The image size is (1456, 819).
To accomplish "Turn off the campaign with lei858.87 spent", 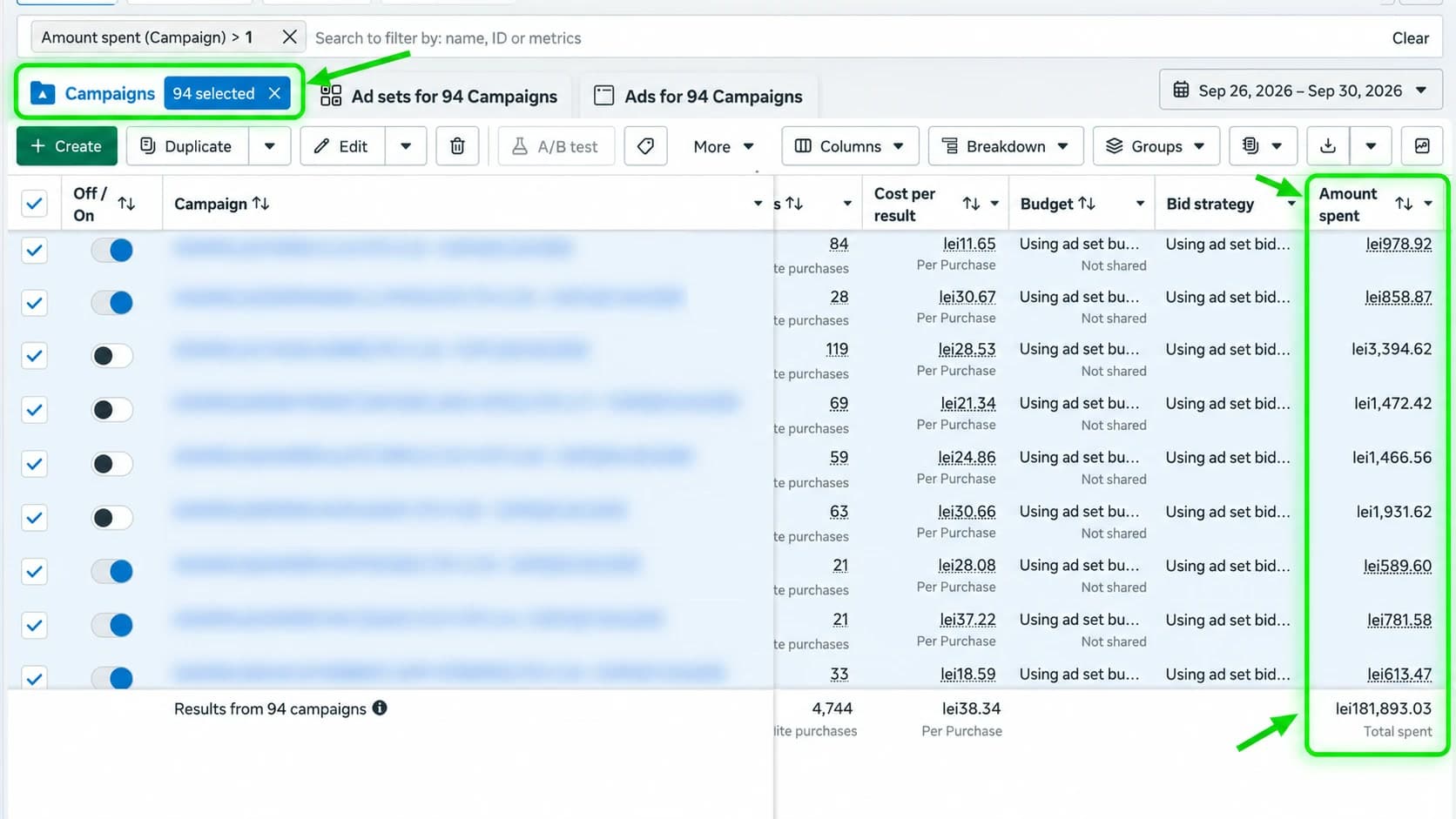I will 112,302.
